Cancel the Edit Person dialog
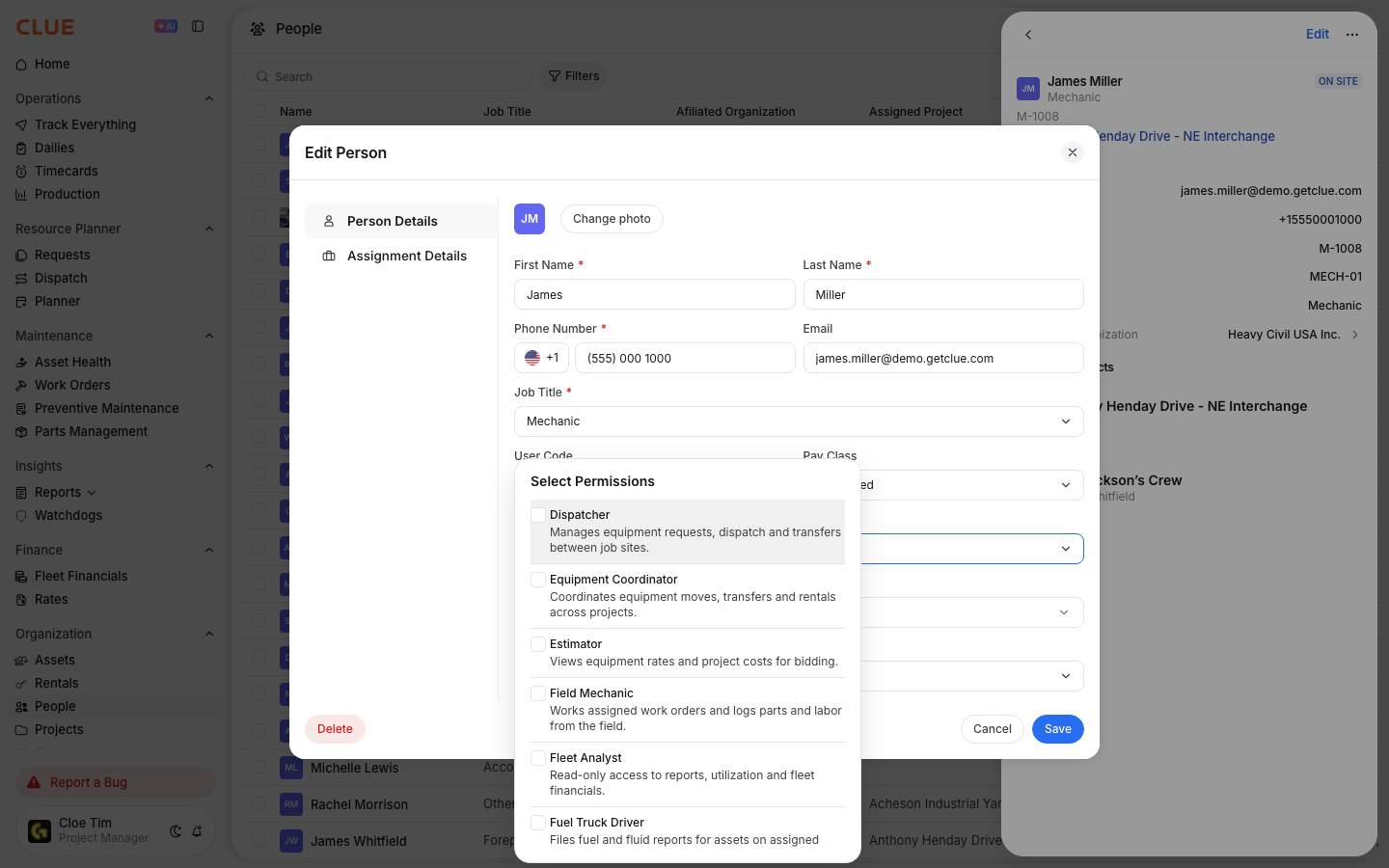This screenshot has height=868, width=1389. [x=992, y=729]
